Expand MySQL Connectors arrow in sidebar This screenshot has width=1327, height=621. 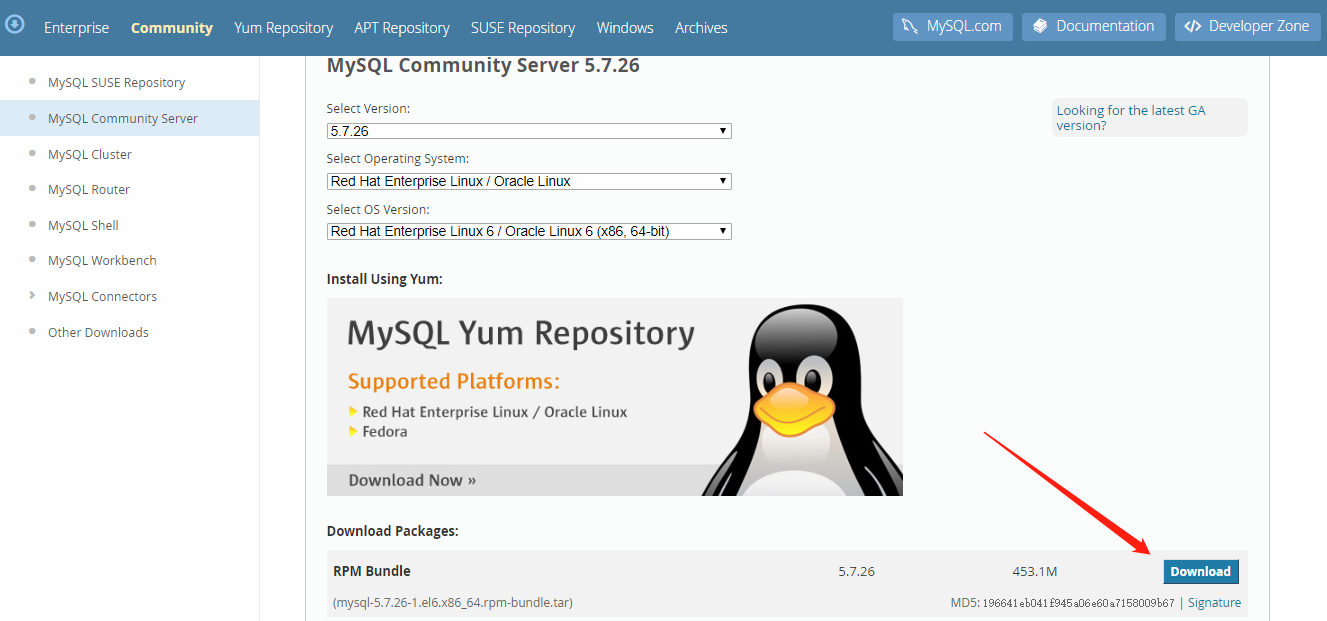tap(33, 295)
